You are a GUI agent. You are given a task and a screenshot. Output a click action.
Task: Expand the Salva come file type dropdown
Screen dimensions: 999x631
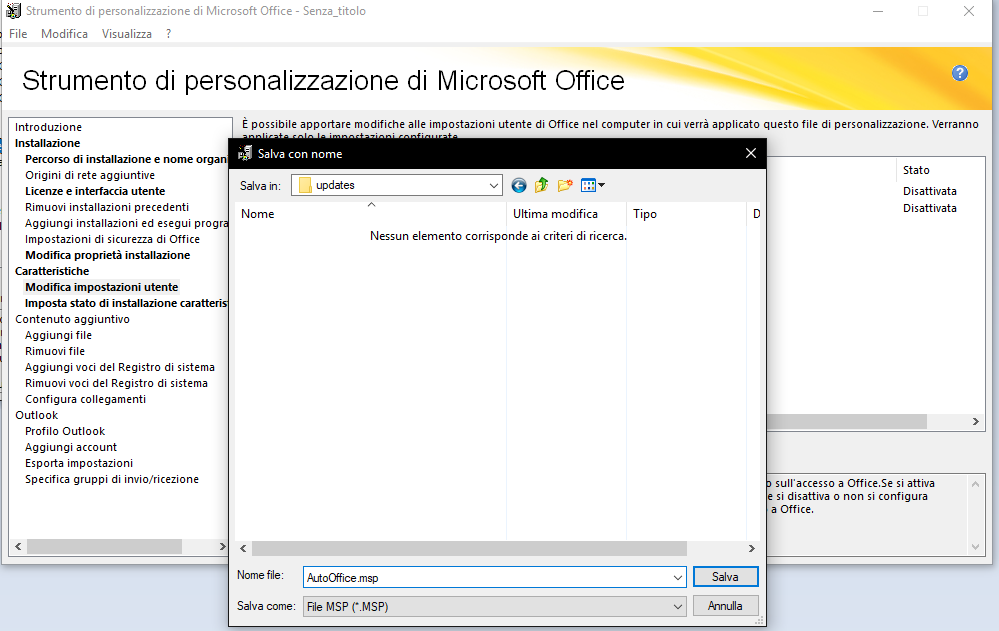[677, 607]
